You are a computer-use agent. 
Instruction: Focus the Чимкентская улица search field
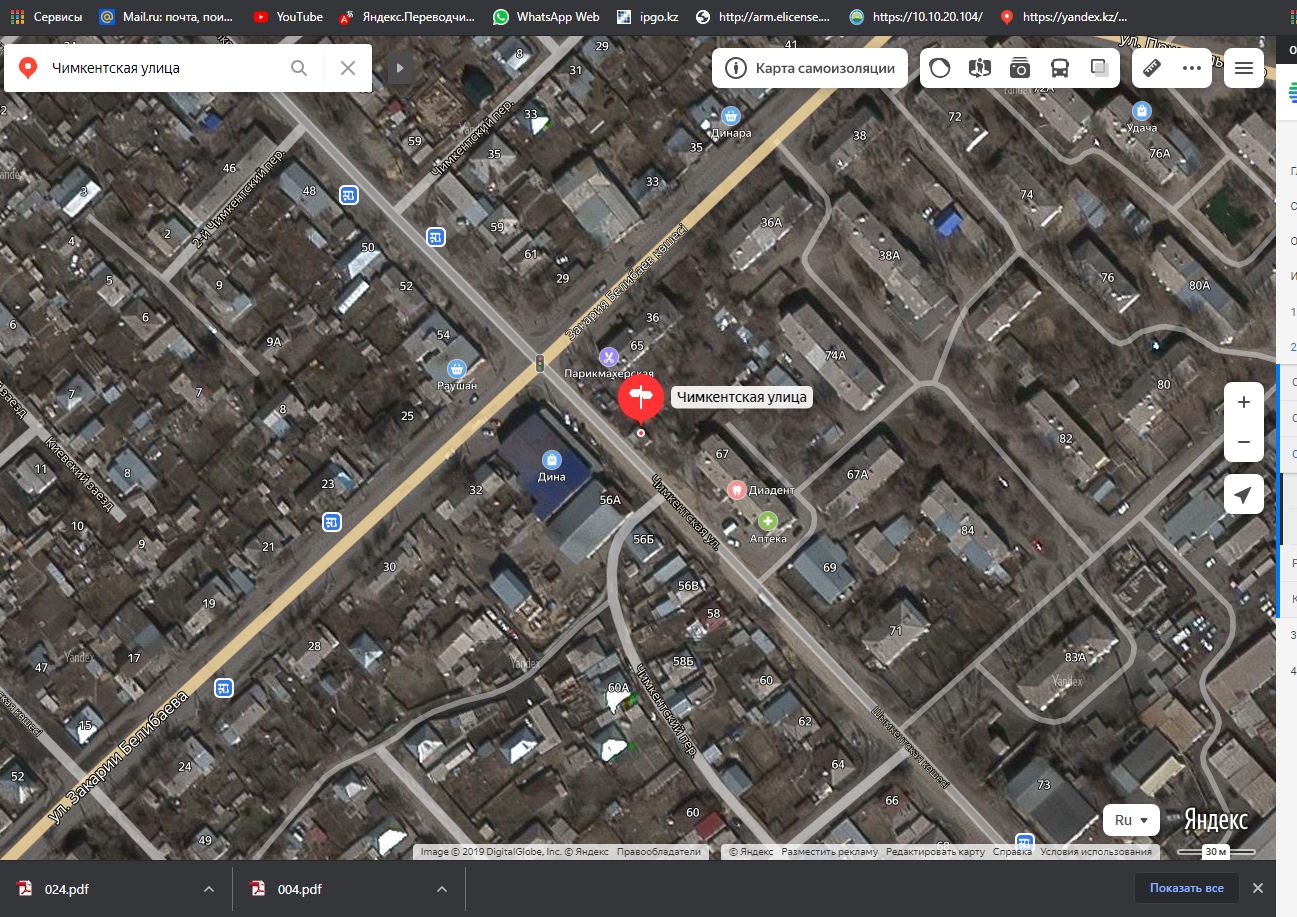165,68
